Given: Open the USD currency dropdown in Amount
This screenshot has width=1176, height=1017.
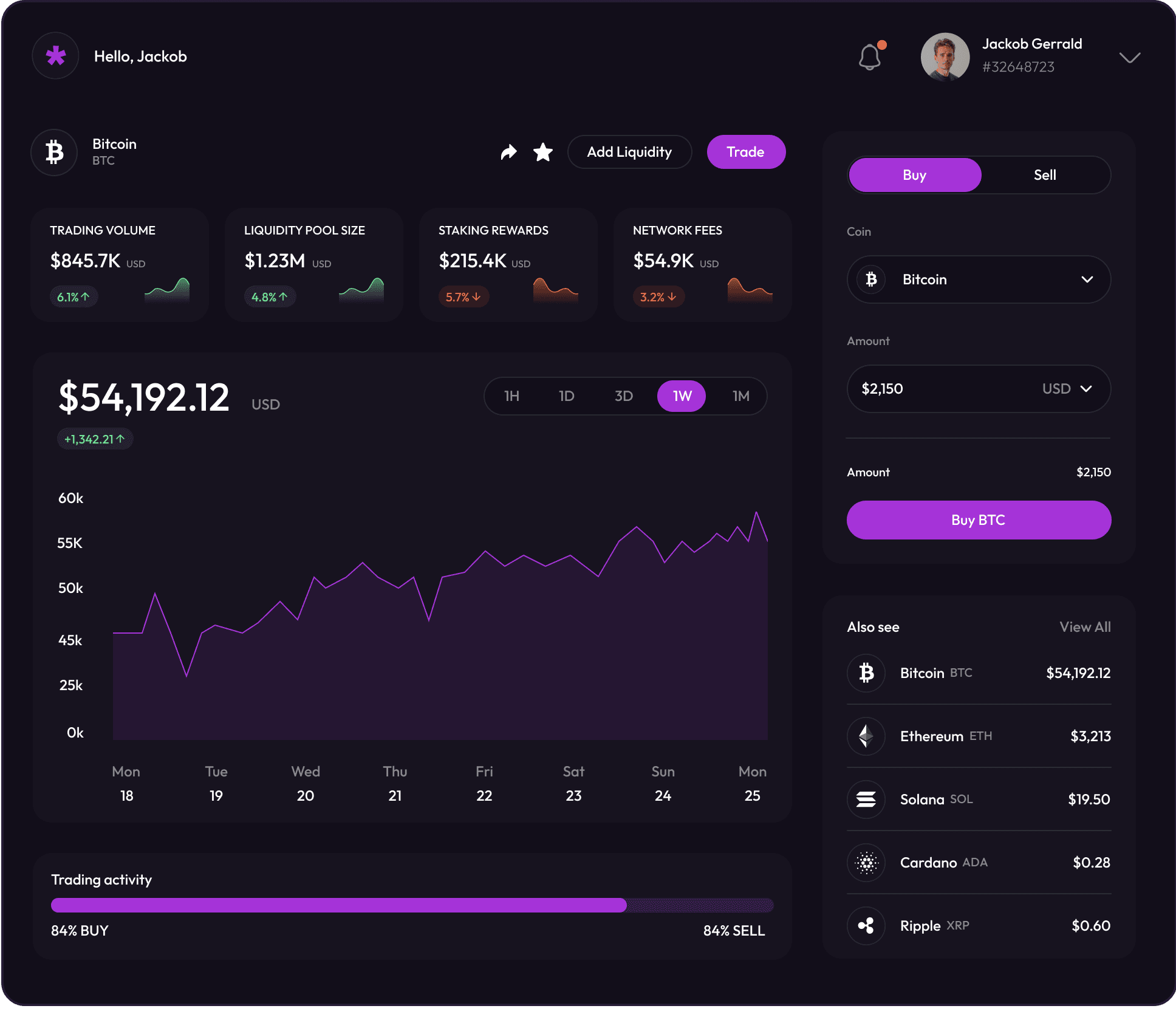Looking at the screenshot, I should (1068, 389).
